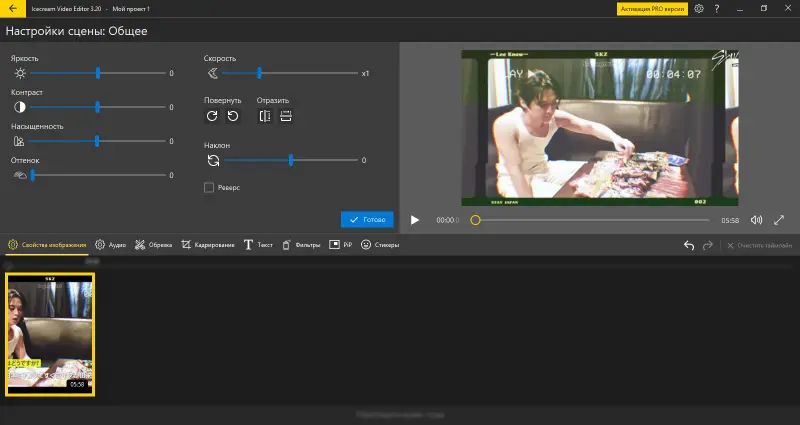Rotate the scene clockwise
Image resolution: width=800 pixels, height=425 pixels.
point(212,117)
